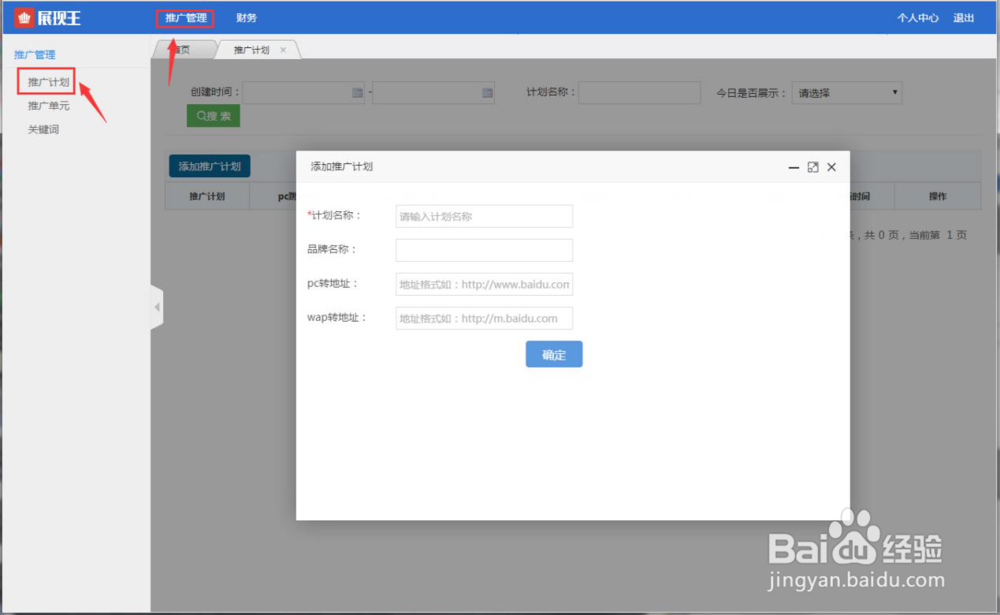Screen dimensions: 1000x615
Task: Select 关键词 in the sidebar
Action: pos(43,130)
